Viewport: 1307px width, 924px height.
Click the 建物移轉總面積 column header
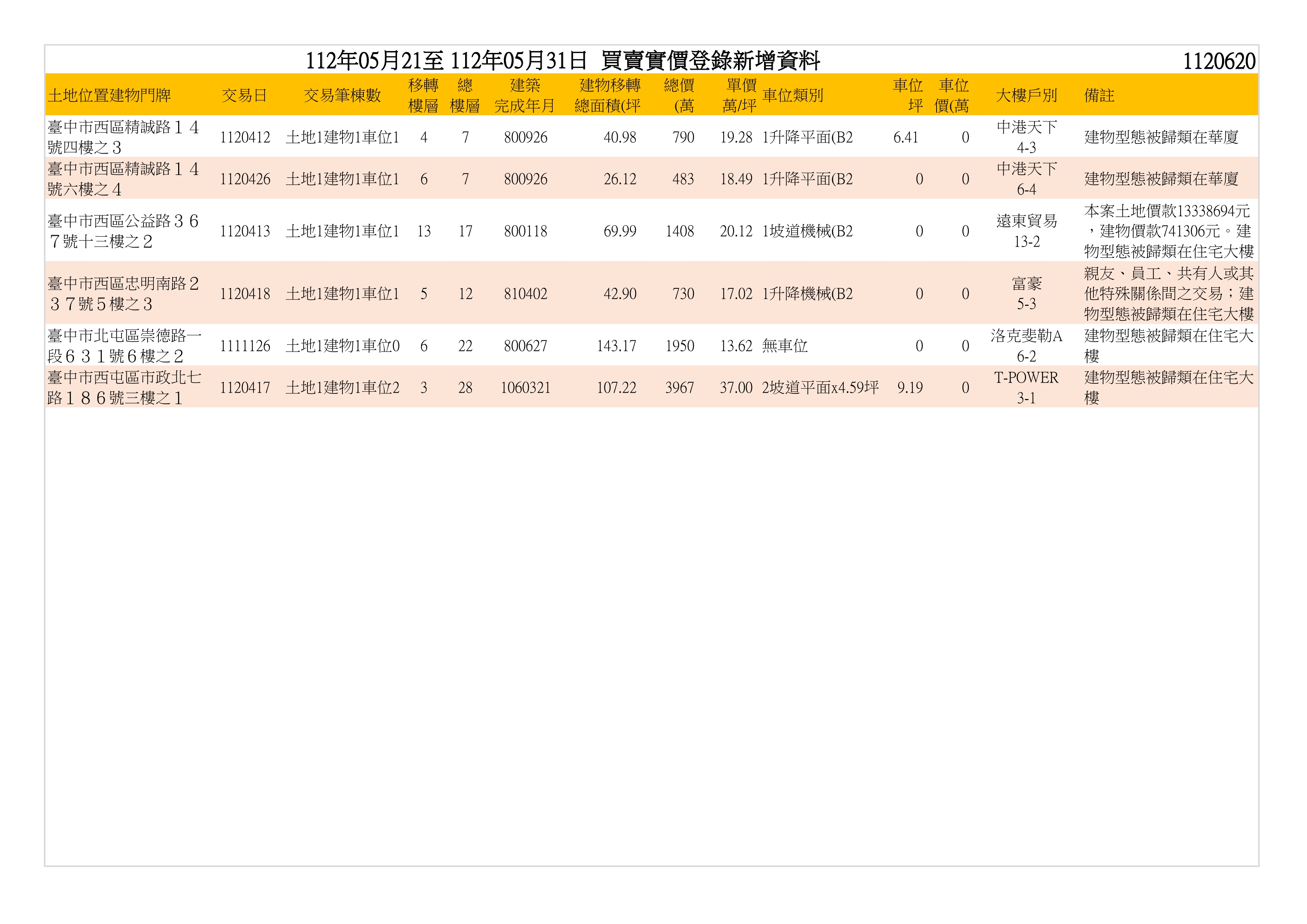[608, 95]
